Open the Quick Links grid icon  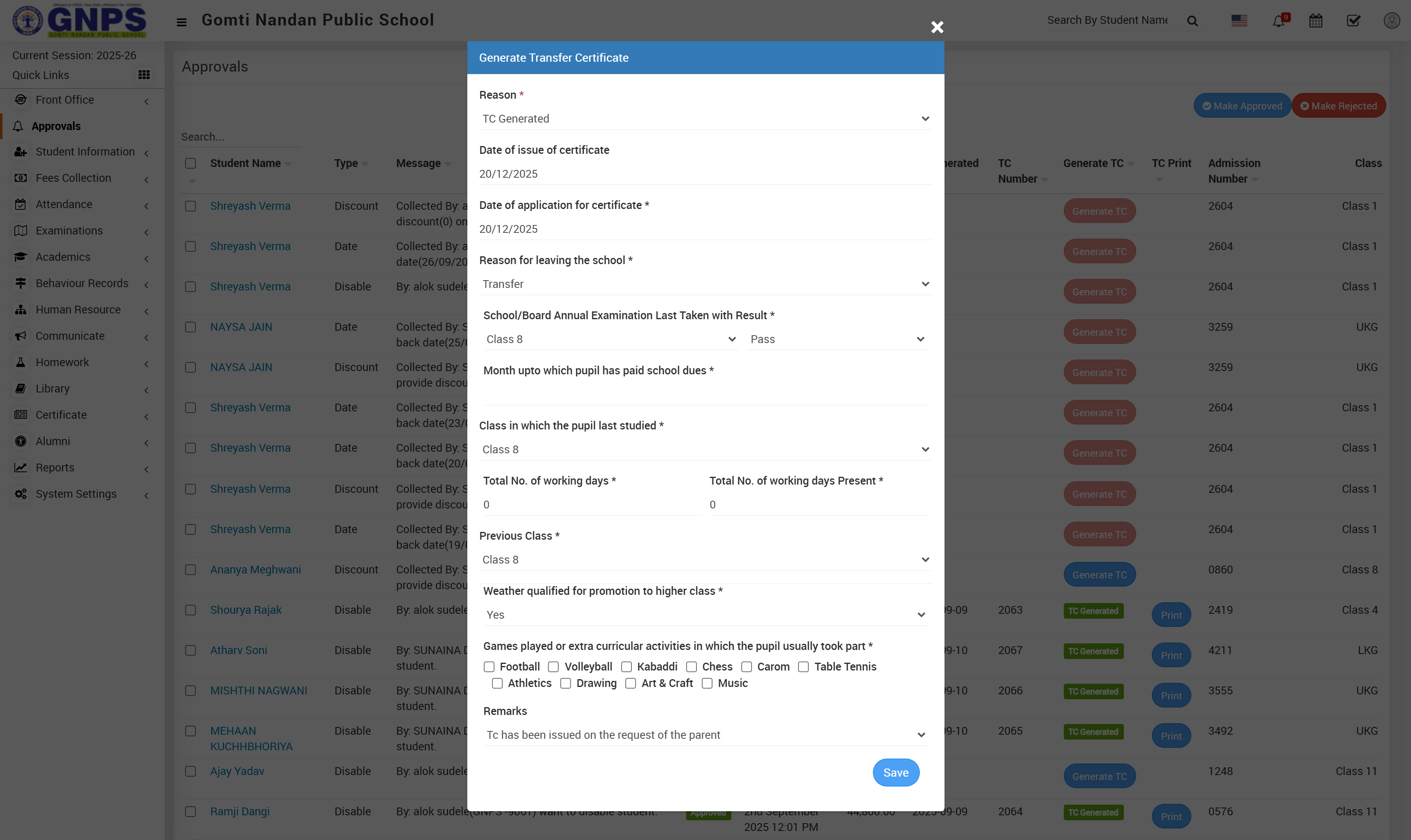click(144, 75)
